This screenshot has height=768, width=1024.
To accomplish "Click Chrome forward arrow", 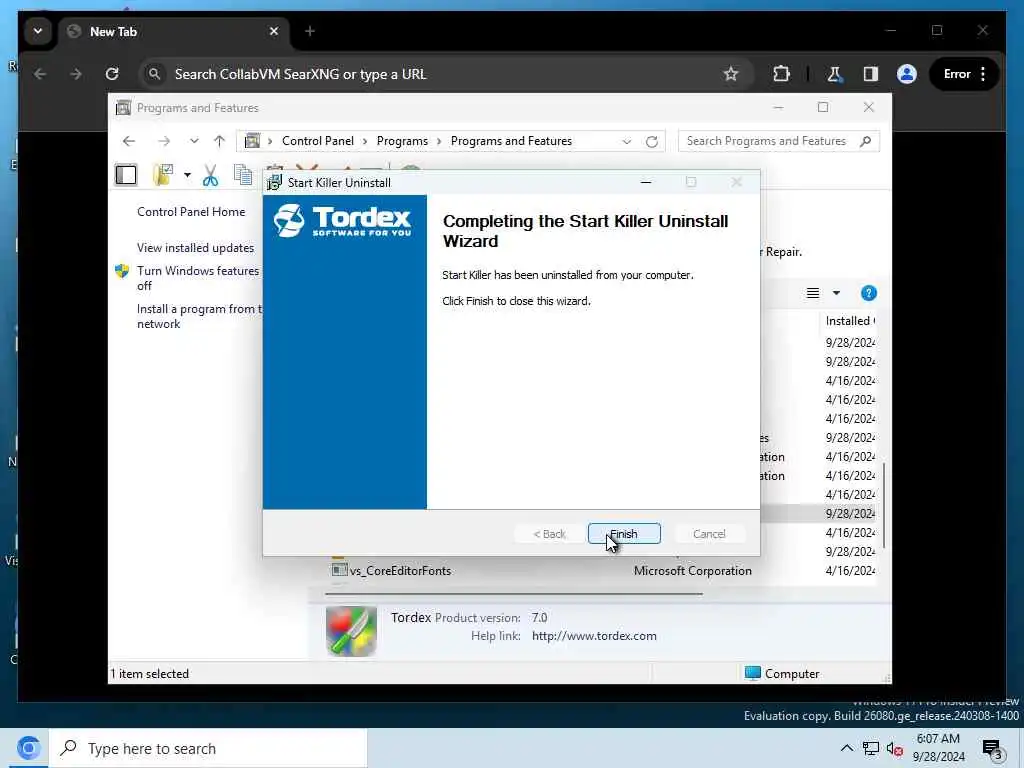I will pyautogui.click(x=76, y=74).
